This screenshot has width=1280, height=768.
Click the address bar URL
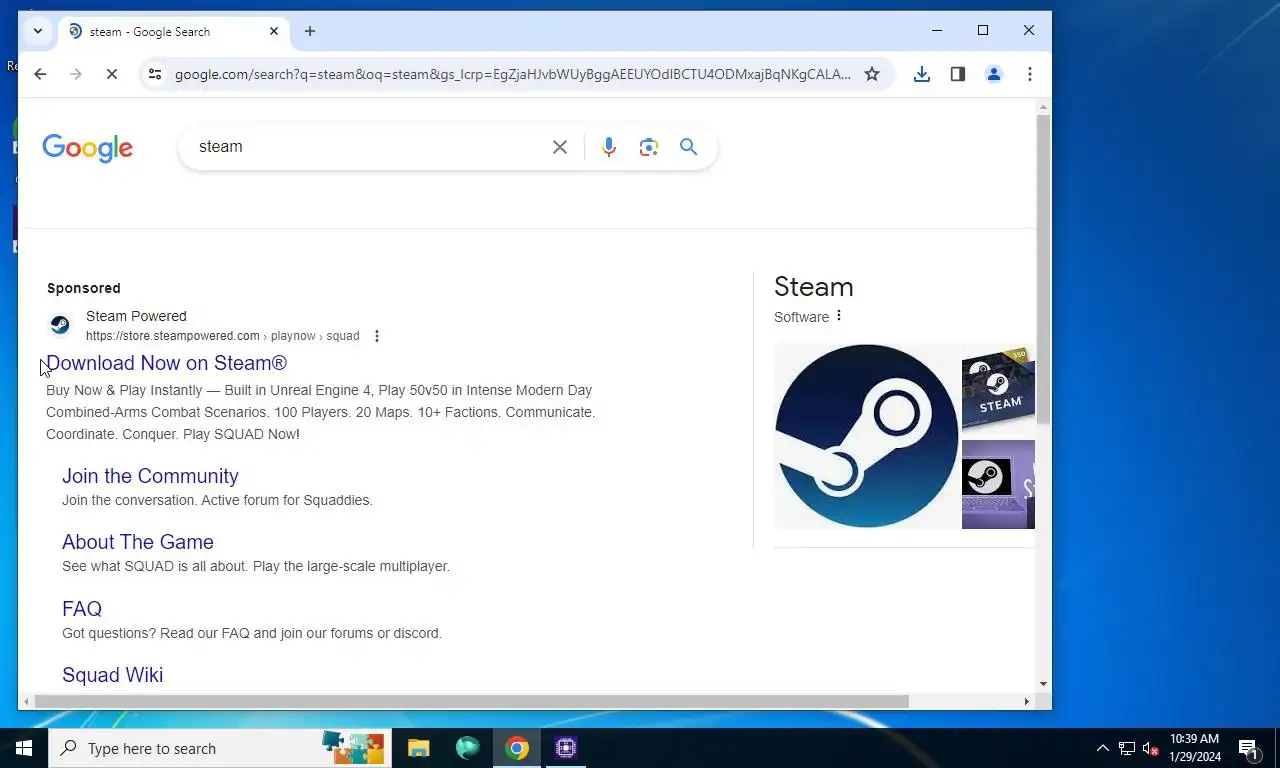pyautogui.click(x=512, y=74)
